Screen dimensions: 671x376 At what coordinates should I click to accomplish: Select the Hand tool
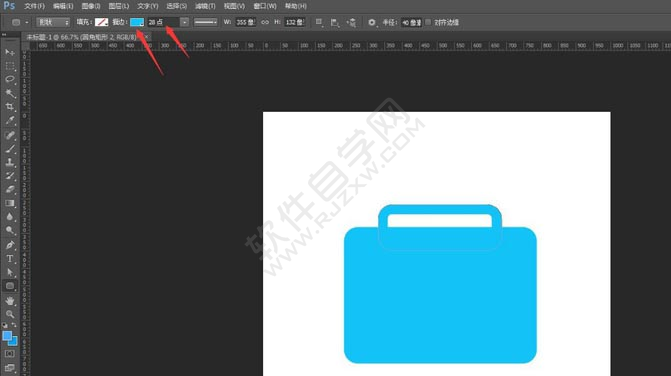10,301
